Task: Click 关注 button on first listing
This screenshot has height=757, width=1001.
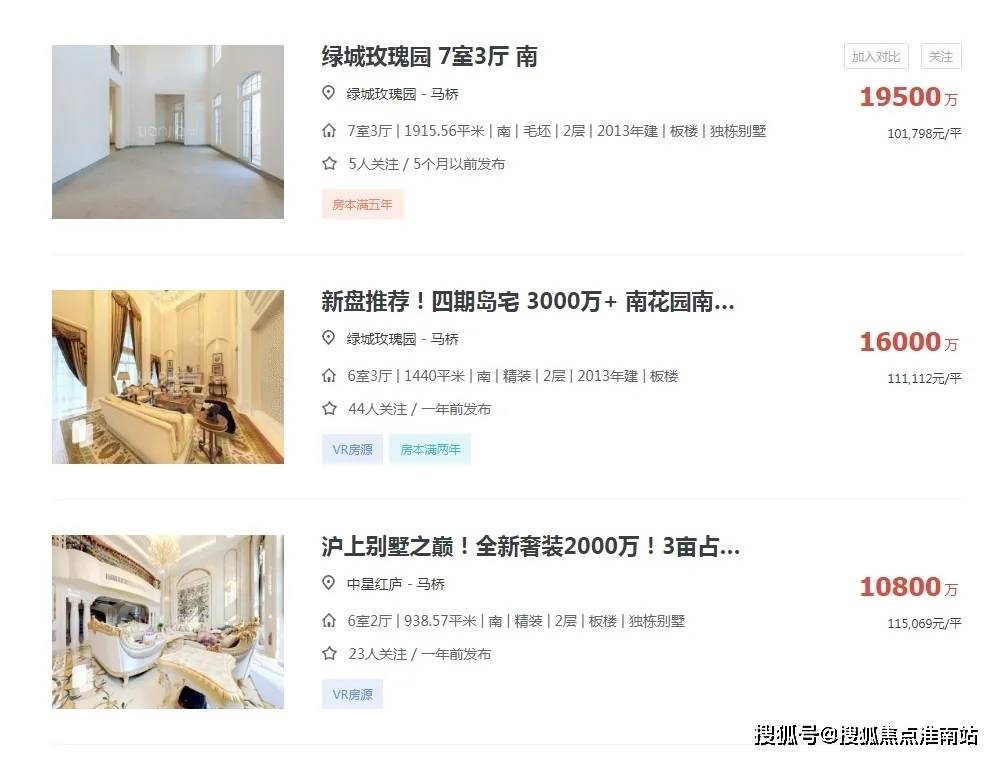Action: pyautogui.click(x=941, y=57)
